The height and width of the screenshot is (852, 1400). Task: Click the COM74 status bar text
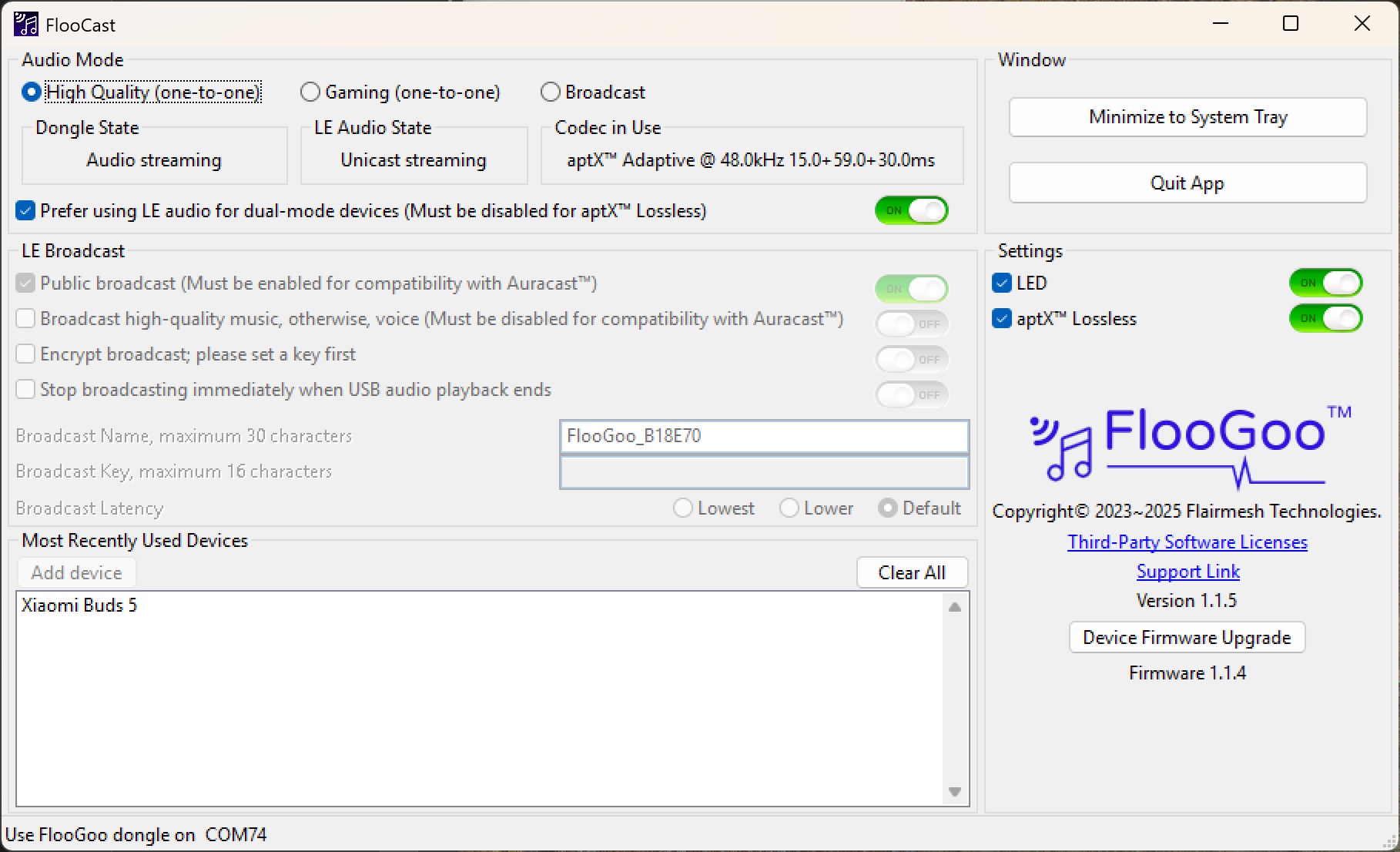[x=236, y=835]
